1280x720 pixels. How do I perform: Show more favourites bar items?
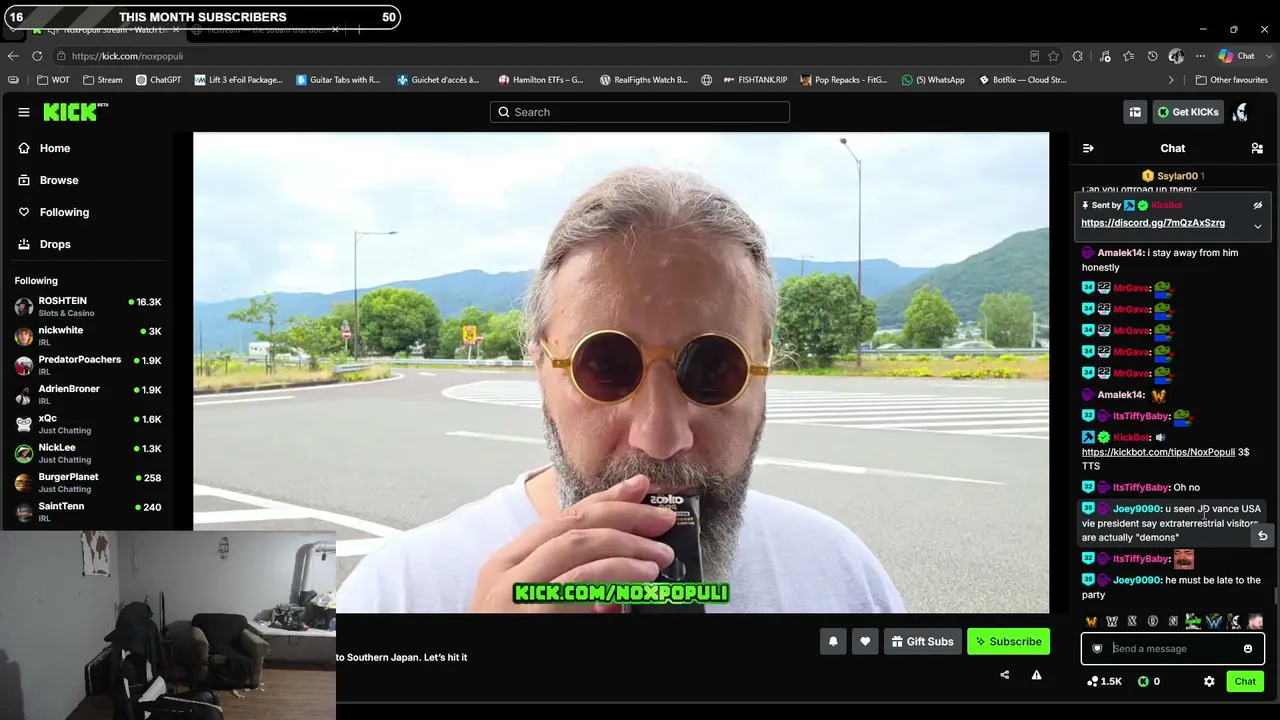point(1171,80)
